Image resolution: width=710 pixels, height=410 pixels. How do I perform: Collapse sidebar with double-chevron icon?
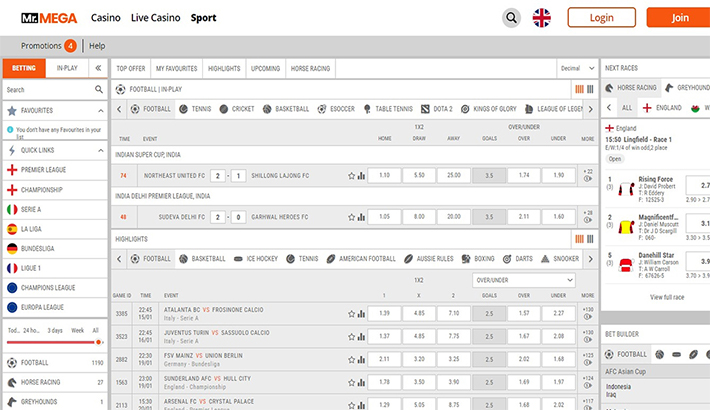(98, 68)
